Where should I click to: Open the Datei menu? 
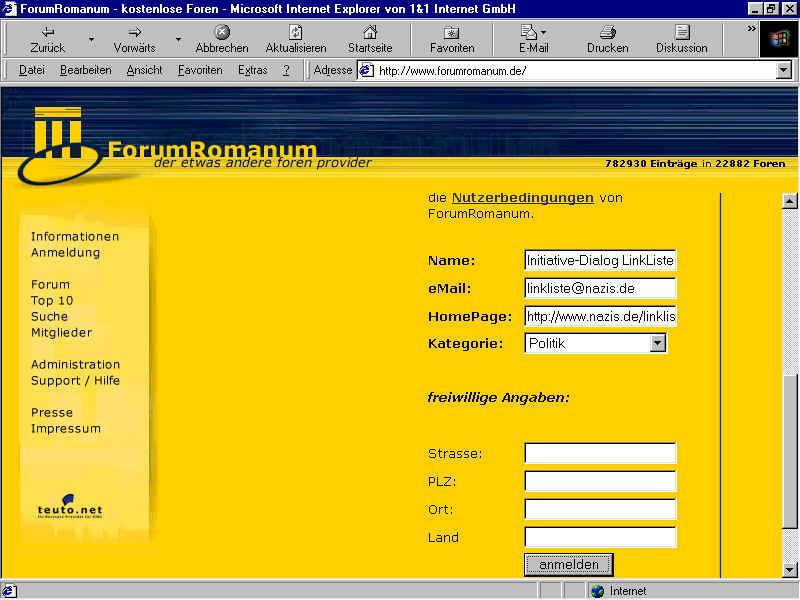32,70
